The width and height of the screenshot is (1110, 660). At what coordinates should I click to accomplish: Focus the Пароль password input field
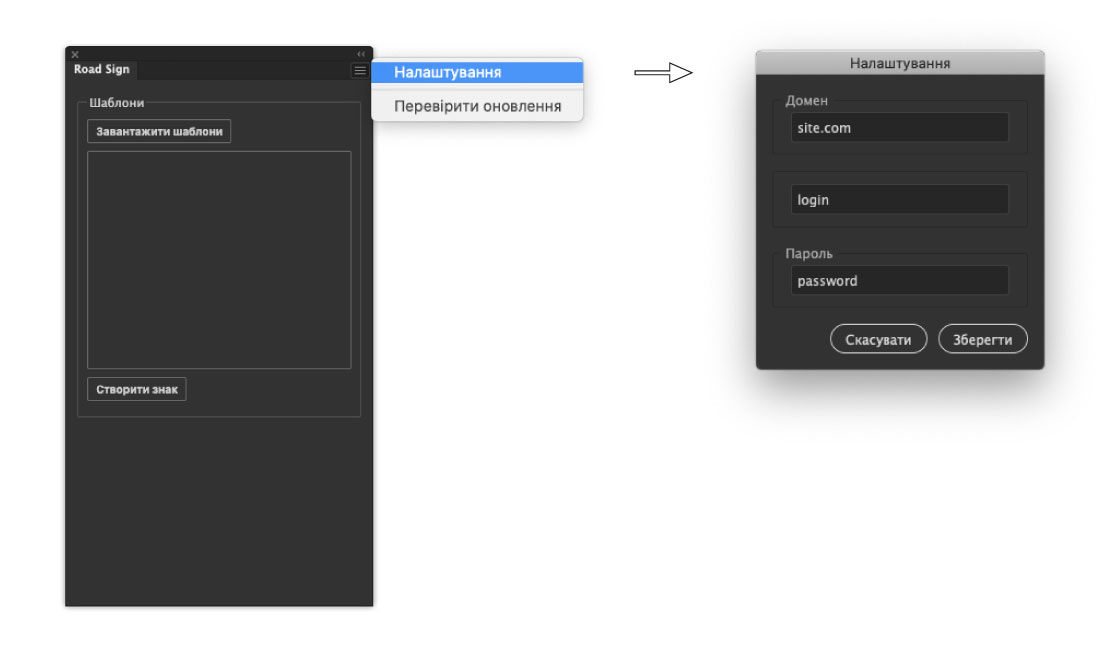tap(899, 281)
